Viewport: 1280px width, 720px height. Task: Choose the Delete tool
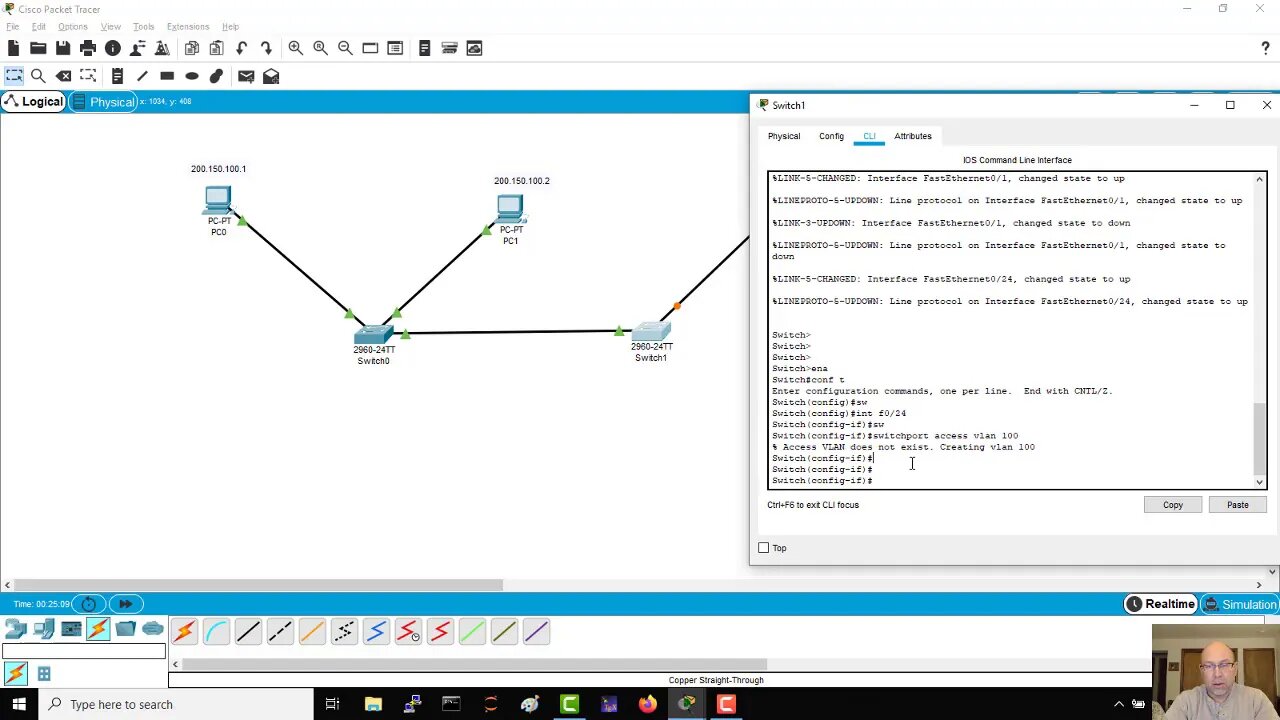63,76
